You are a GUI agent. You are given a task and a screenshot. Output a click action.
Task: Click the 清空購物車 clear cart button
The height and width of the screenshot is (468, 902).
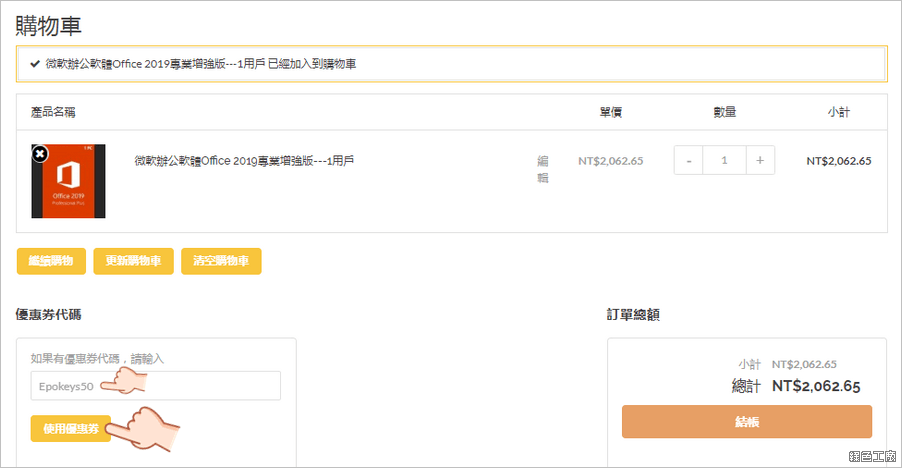[x=221, y=261]
